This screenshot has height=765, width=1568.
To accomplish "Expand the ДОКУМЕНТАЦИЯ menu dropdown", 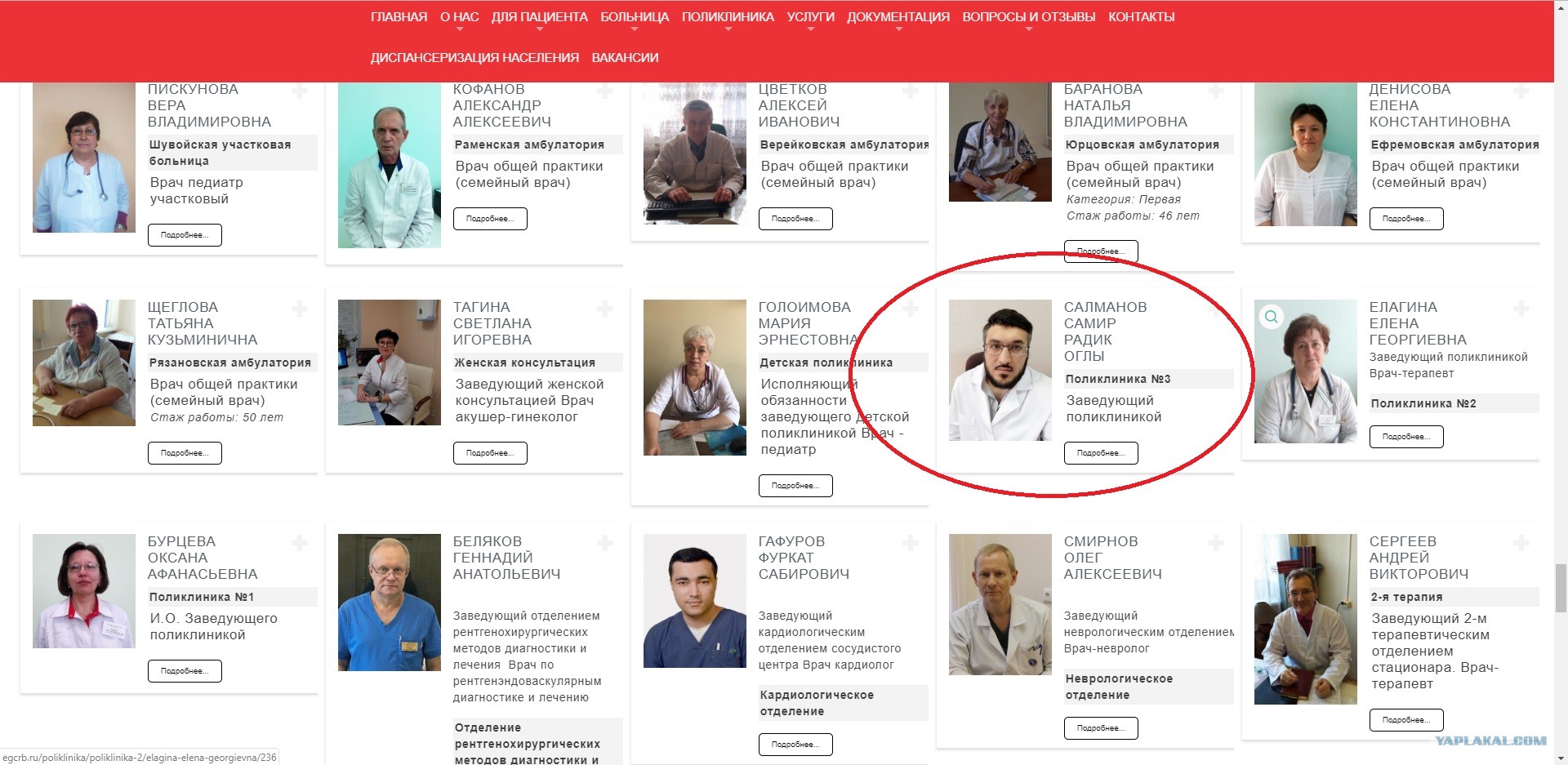I will pos(898,18).
